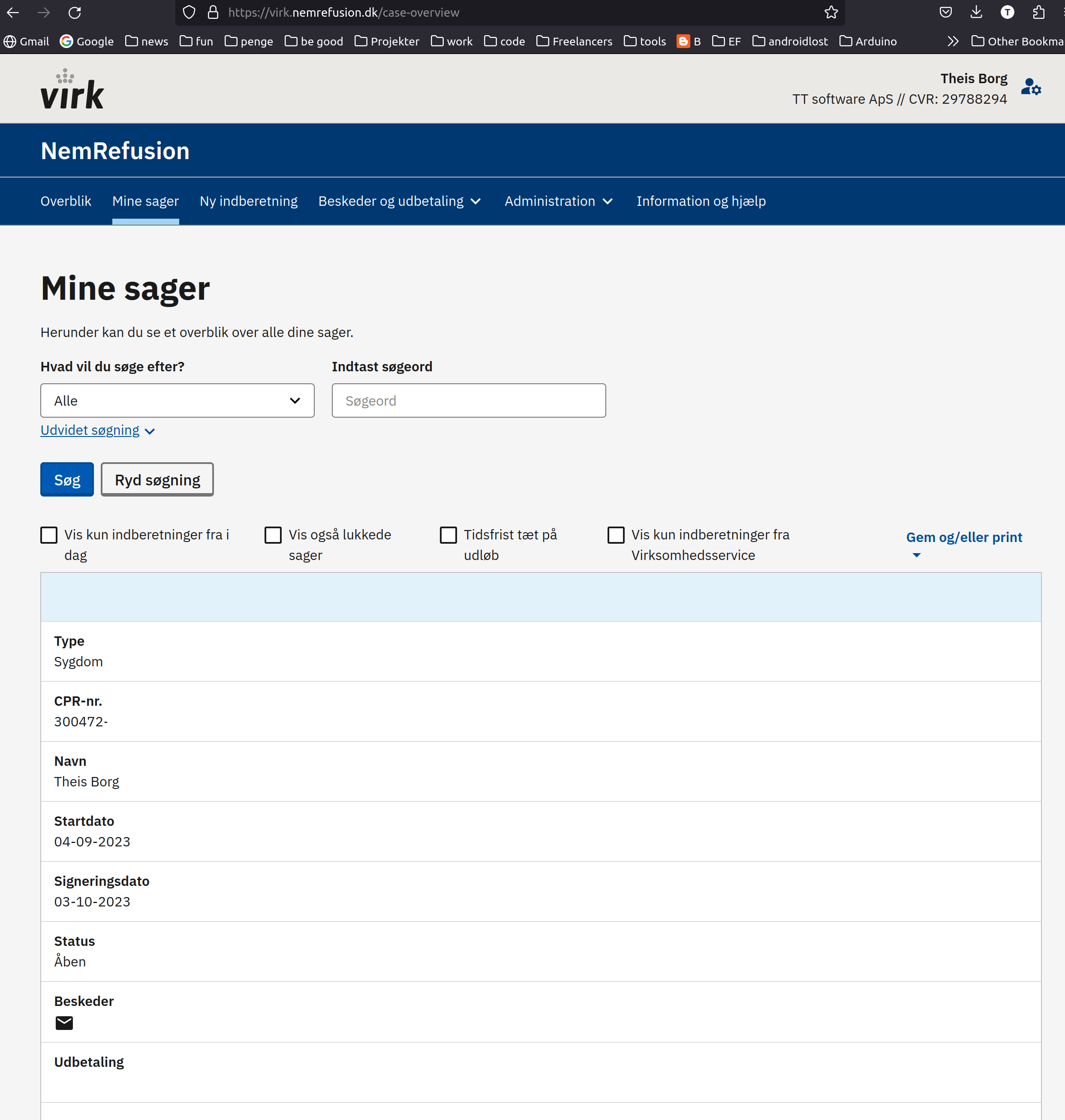The image size is (1065, 1120).
Task: Check Vis også lukkede sager
Action: tap(273, 535)
